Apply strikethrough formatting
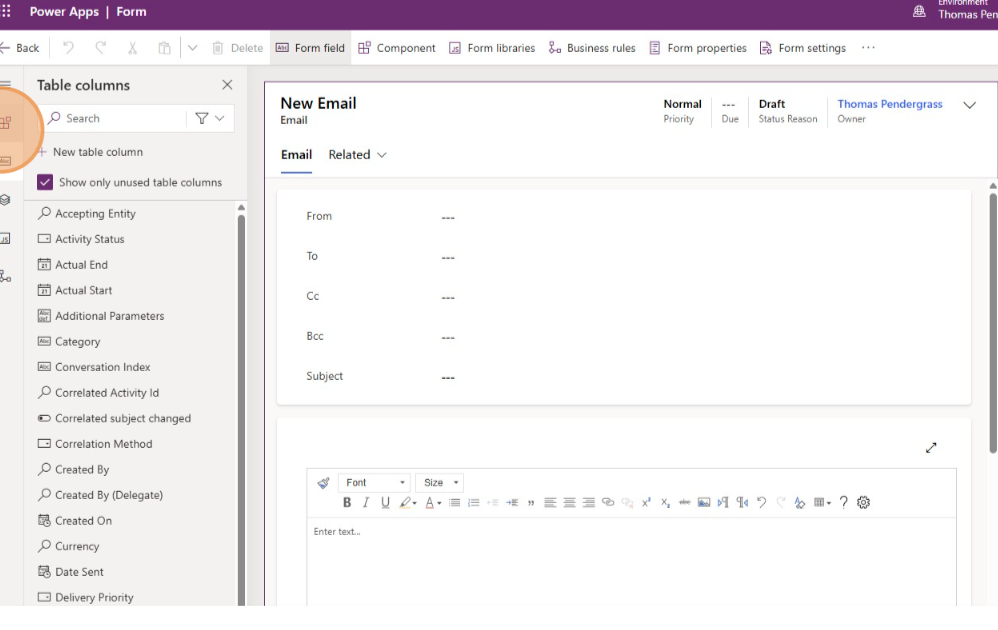 685,502
